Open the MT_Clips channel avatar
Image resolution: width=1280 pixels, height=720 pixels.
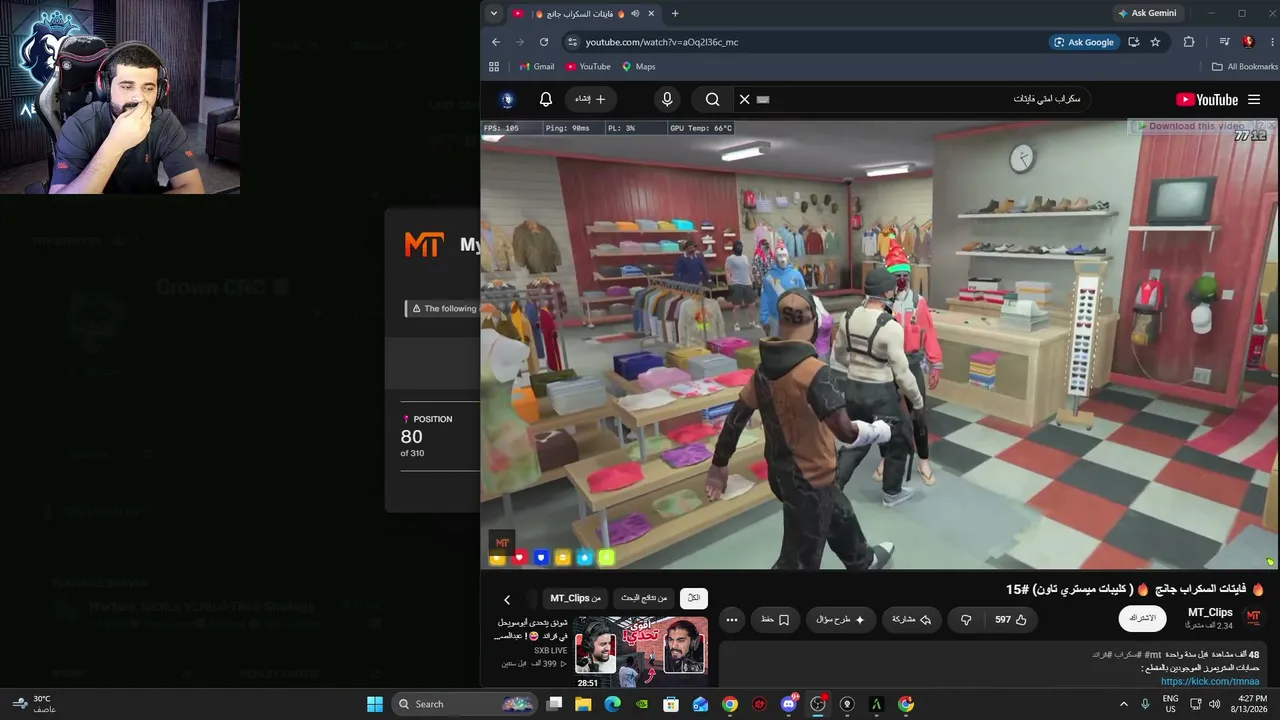coord(1254,617)
